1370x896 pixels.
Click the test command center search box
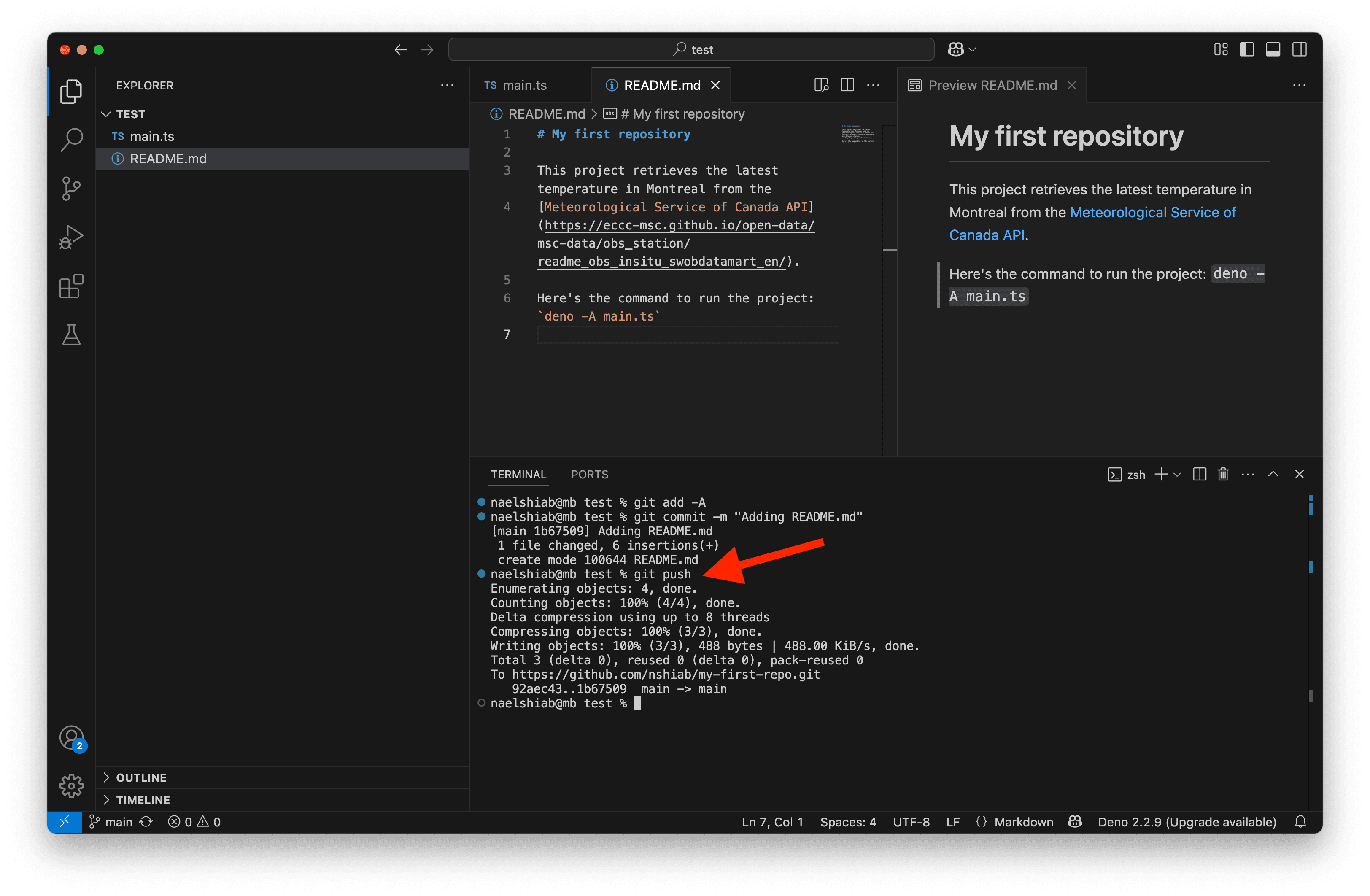point(691,49)
